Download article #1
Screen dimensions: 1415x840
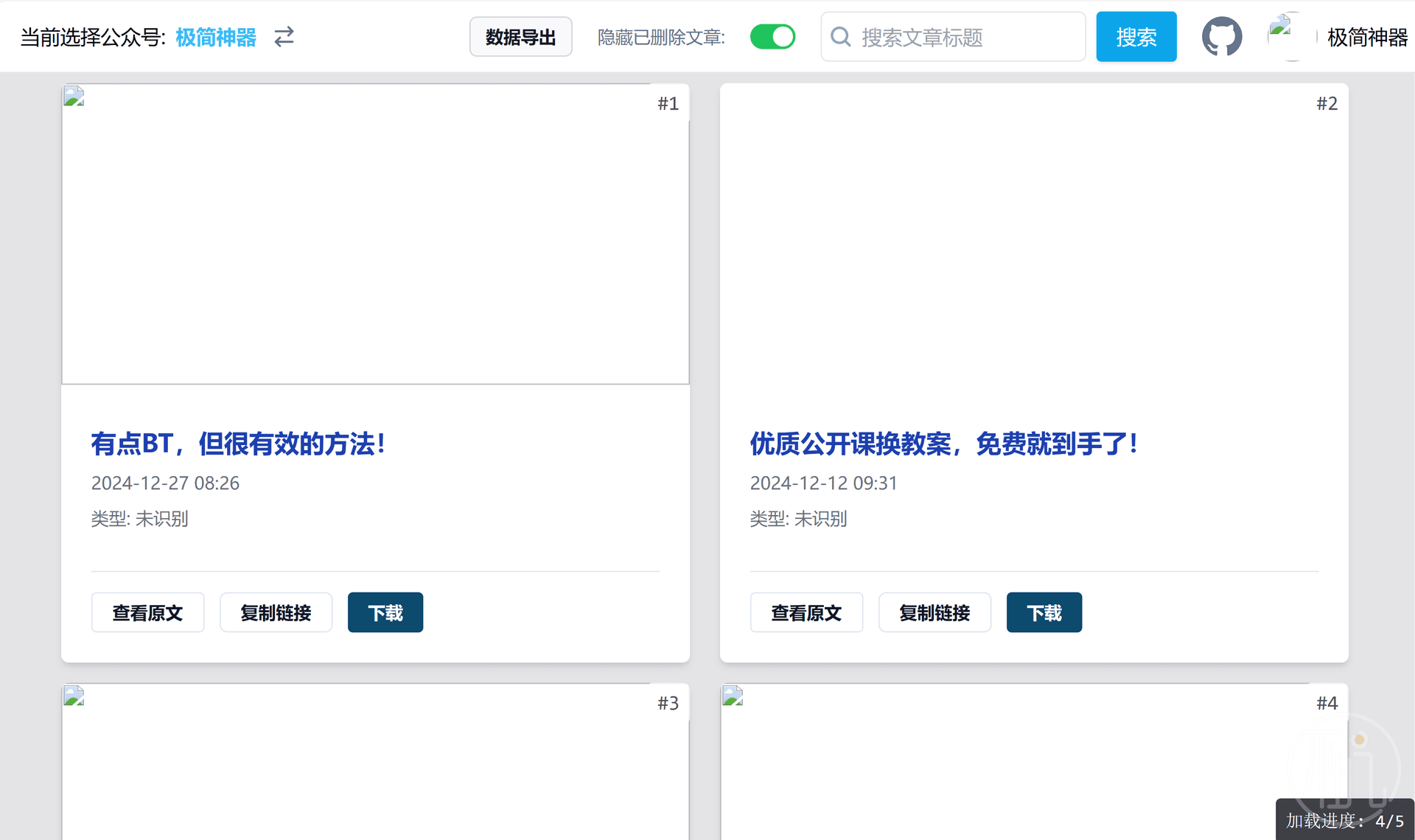pos(385,612)
